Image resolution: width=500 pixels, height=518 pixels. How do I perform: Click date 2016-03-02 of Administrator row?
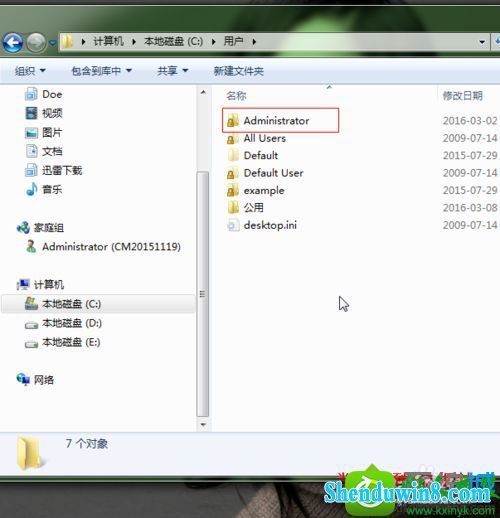tap(470, 121)
